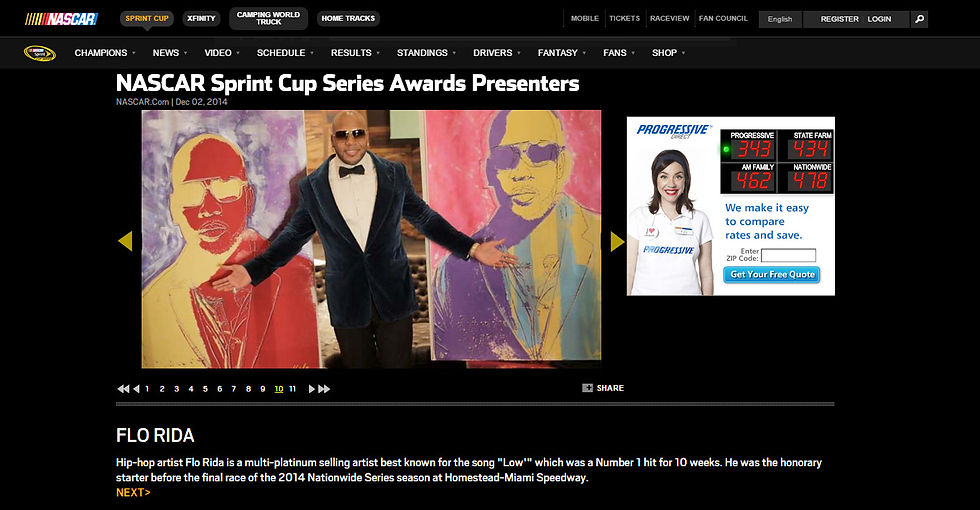Step back one slide in pager
980x510 pixels.
click(x=136, y=389)
